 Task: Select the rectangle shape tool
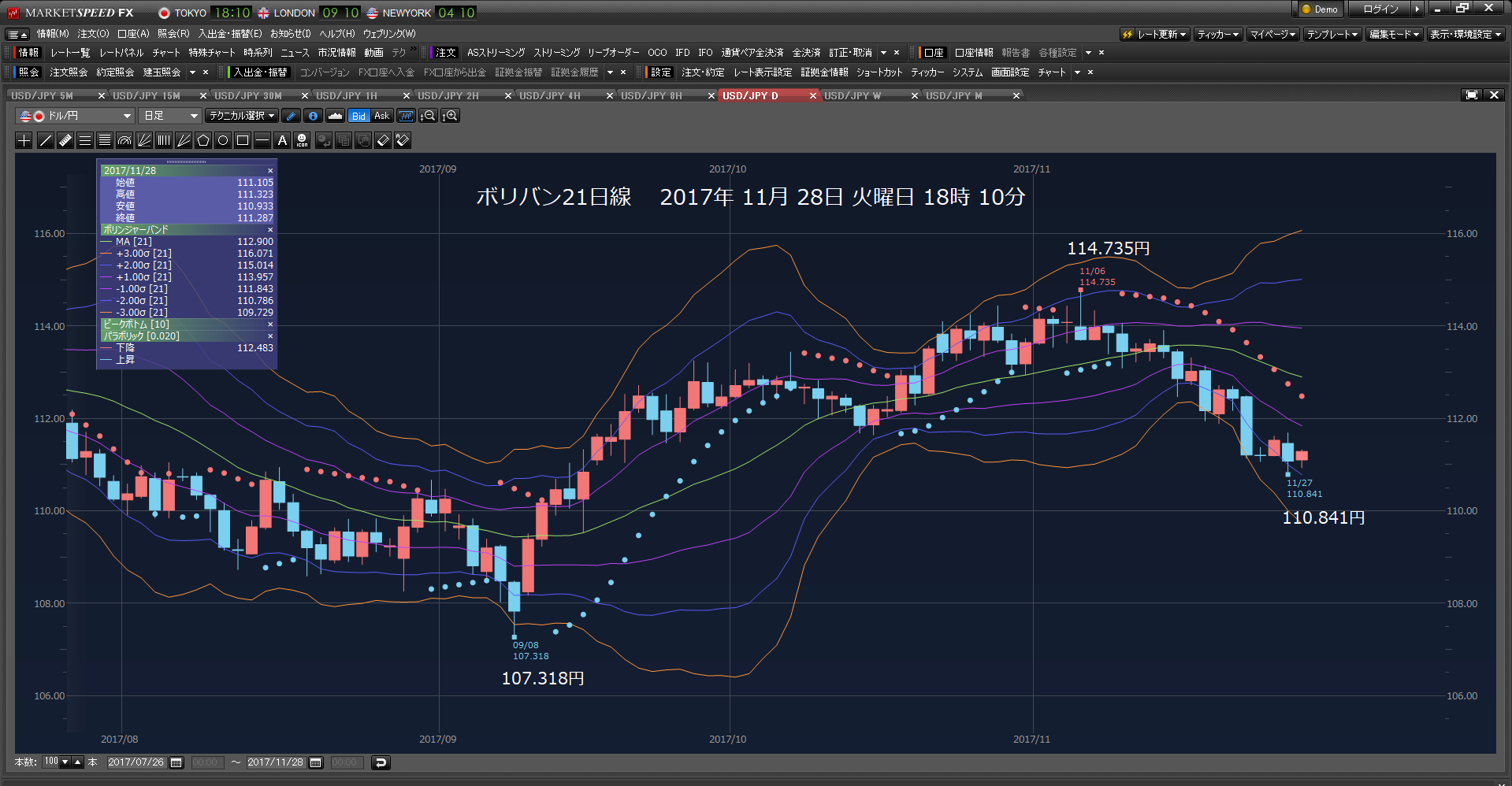(x=243, y=140)
